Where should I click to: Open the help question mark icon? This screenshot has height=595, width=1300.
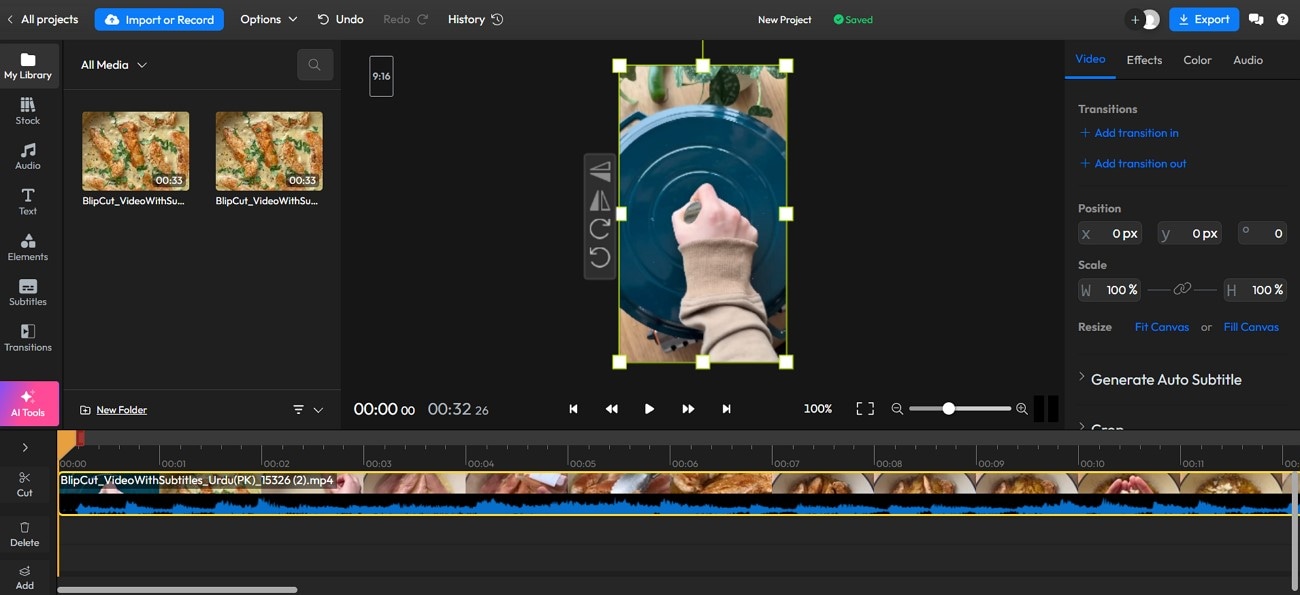click(x=1282, y=19)
